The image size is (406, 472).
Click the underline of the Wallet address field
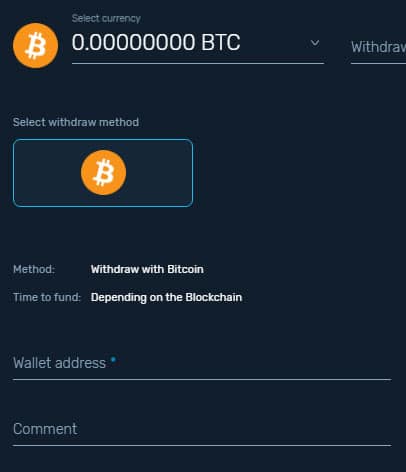202,379
